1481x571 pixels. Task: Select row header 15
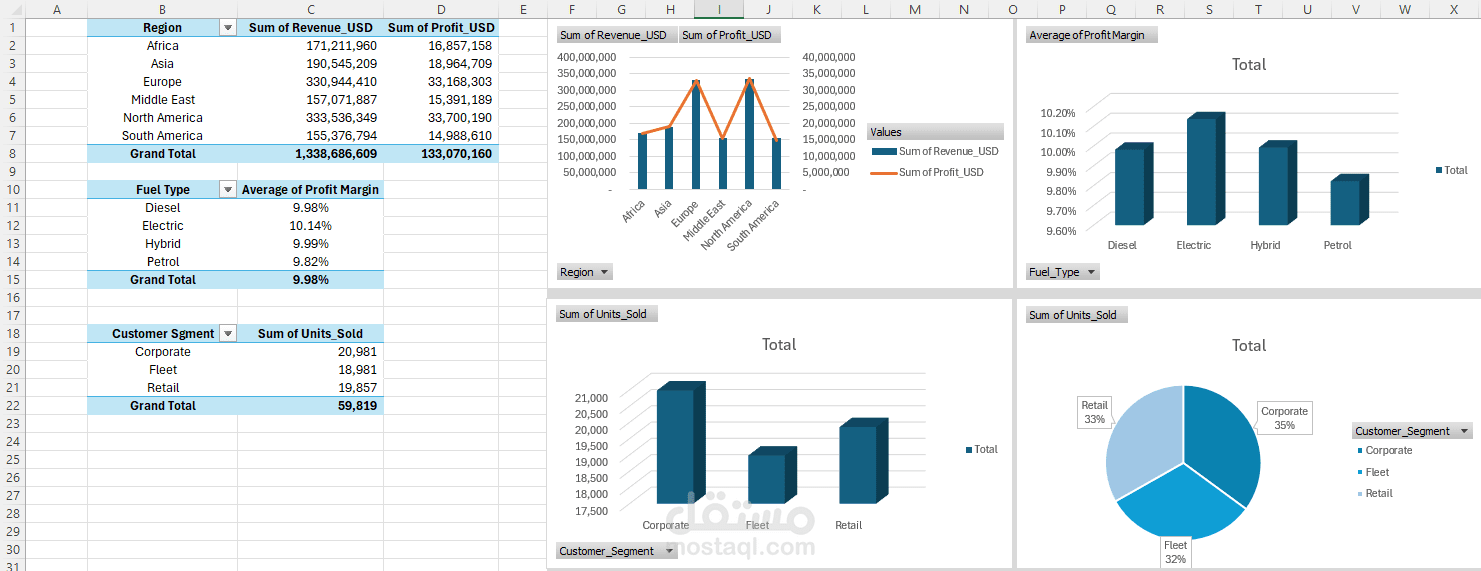click(x=12, y=280)
